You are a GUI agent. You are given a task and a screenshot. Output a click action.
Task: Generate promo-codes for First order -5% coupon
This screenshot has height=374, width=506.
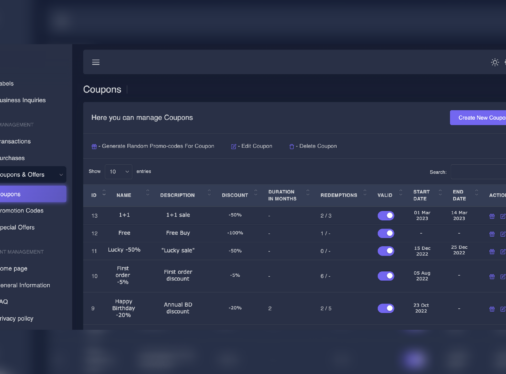[x=492, y=276]
